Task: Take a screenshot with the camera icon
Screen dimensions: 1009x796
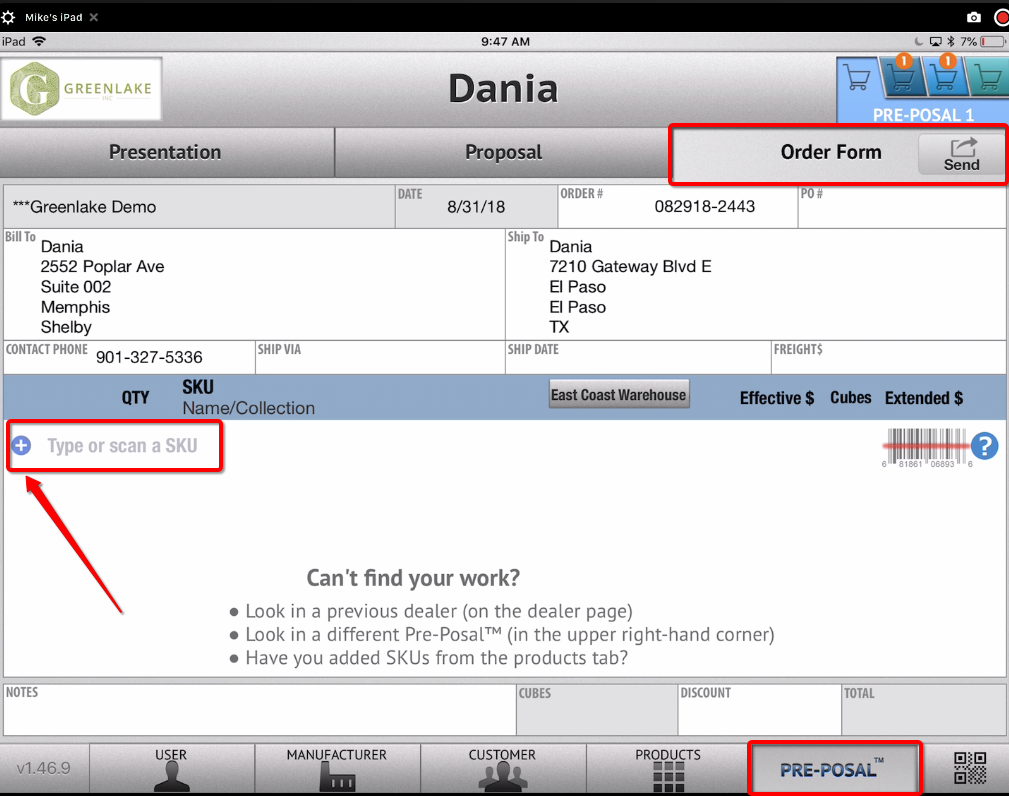Action: (974, 17)
